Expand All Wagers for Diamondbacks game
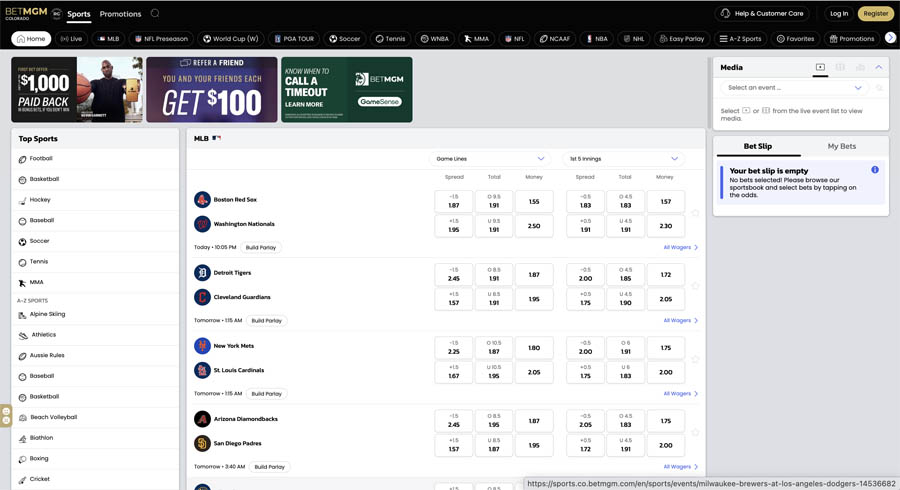Screen dimensions: 900x490 point(681,466)
